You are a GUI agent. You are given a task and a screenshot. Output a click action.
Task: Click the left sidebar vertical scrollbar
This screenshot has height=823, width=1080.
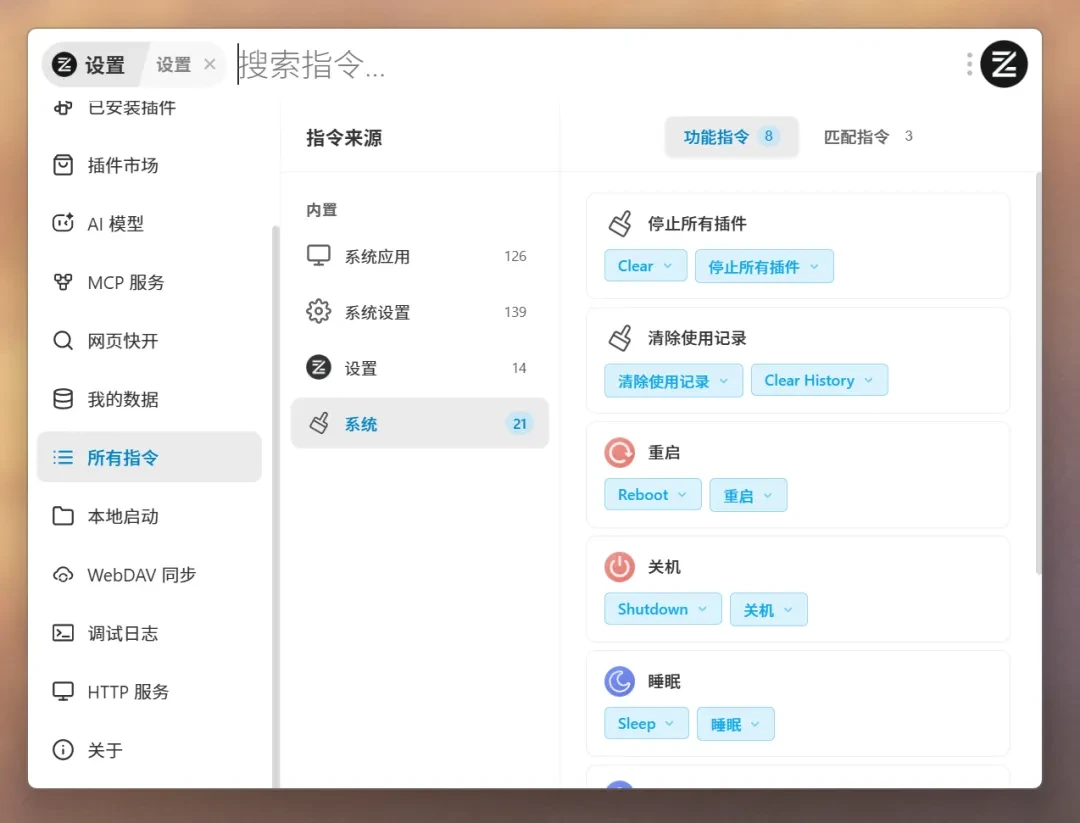[x=276, y=506]
